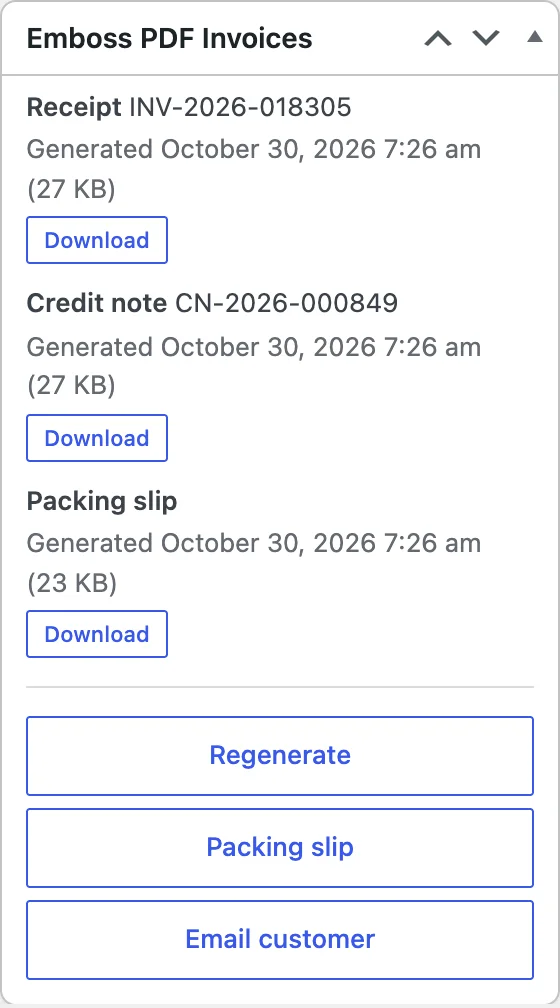Click the bold Packing slip heading
This screenshot has height=1008, width=560.
click(x=102, y=501)
